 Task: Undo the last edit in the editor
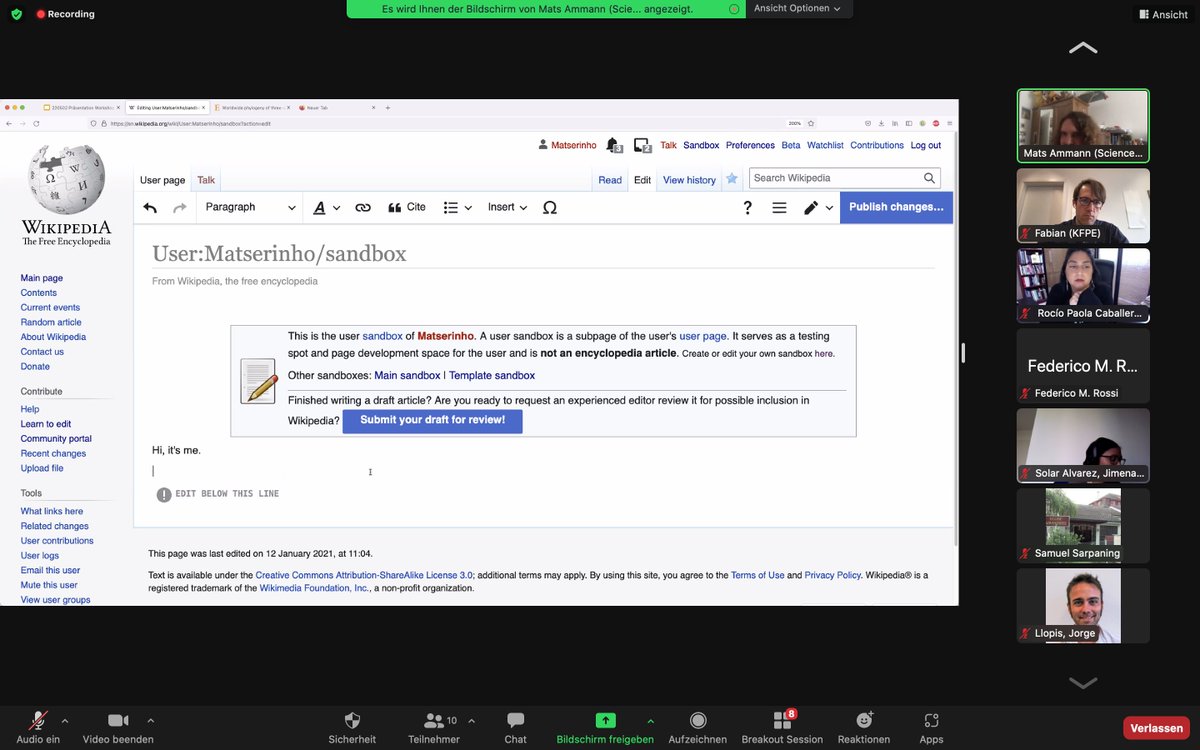[150, 208]
